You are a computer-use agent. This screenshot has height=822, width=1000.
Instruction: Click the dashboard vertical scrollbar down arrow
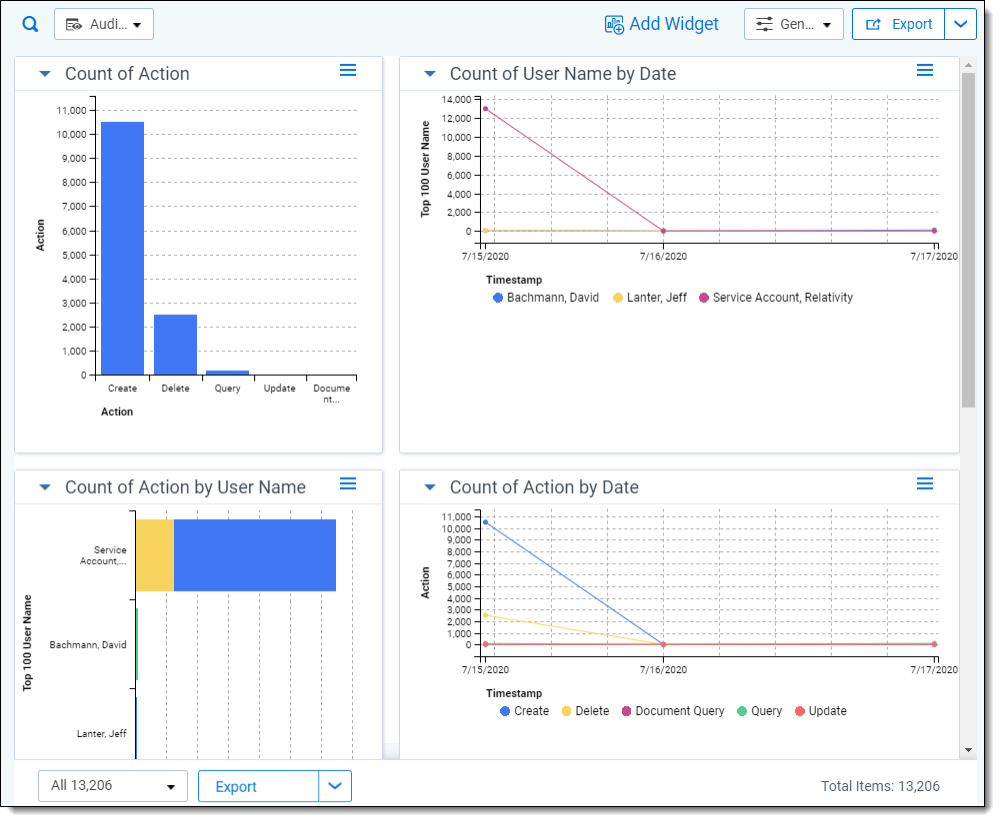(968, 750)
